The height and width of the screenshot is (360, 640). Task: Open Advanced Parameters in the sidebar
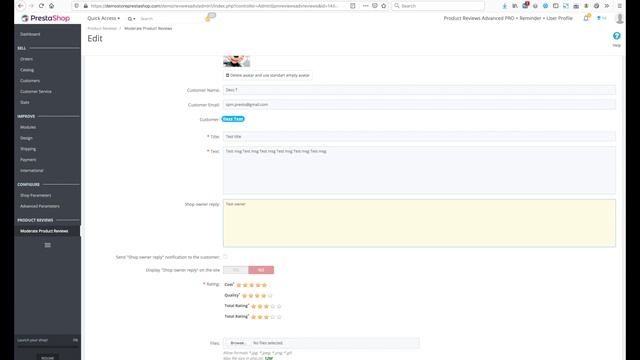pos(40,206)
